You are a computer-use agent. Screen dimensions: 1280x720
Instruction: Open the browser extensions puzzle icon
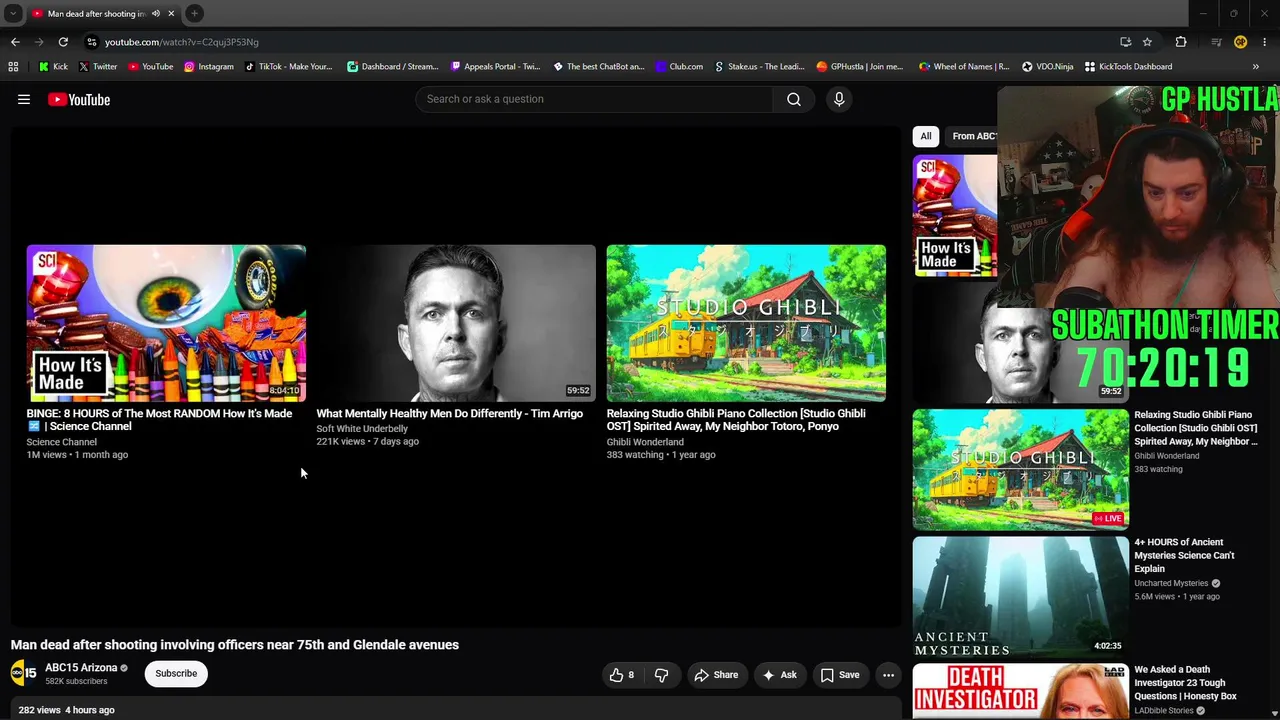(1181, 42)
